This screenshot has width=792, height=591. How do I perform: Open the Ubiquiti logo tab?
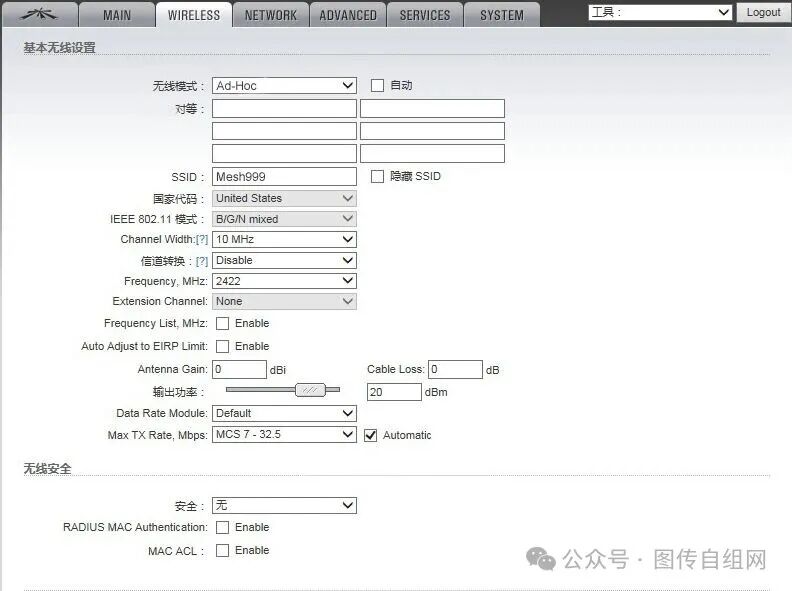[x=39, y=15]
